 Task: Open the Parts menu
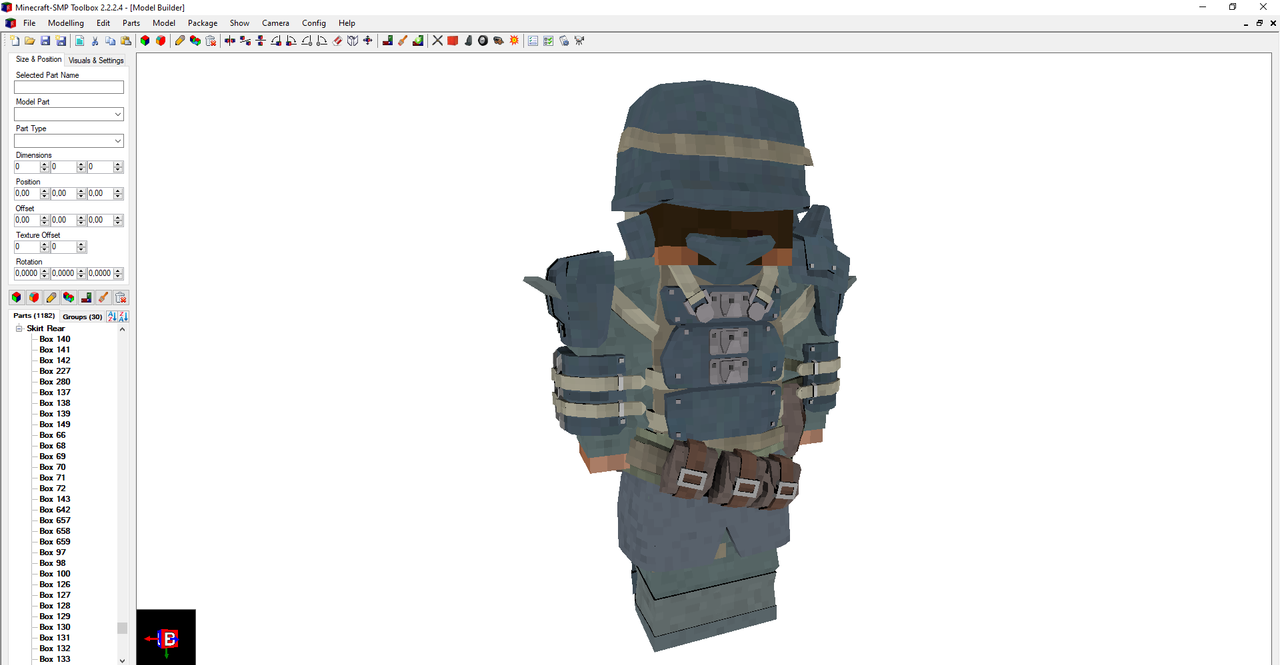(x=131, y=23)
